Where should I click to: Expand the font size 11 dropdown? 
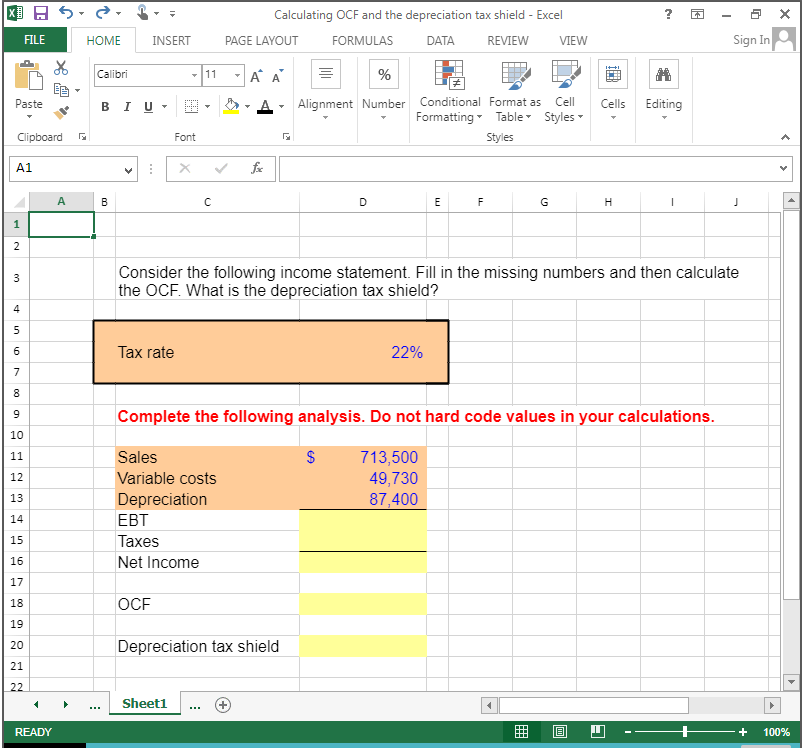pyautogui.click(x=238, y=75)
